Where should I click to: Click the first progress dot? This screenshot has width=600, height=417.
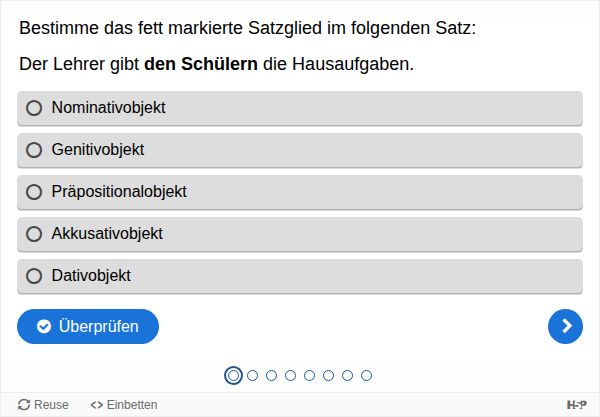tap(233, 375)
